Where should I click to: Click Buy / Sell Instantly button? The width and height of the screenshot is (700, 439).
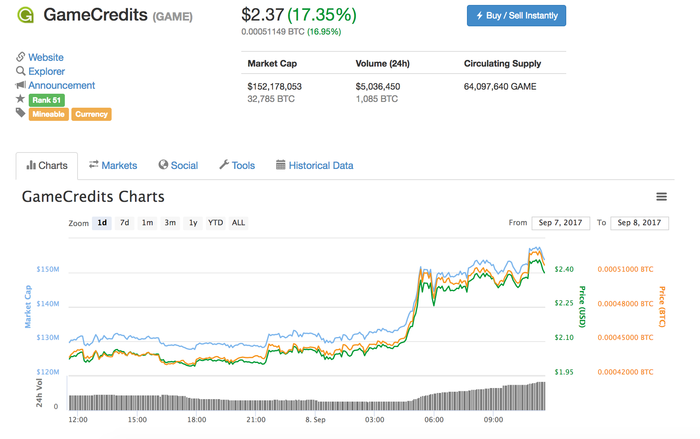pos(516,16)
